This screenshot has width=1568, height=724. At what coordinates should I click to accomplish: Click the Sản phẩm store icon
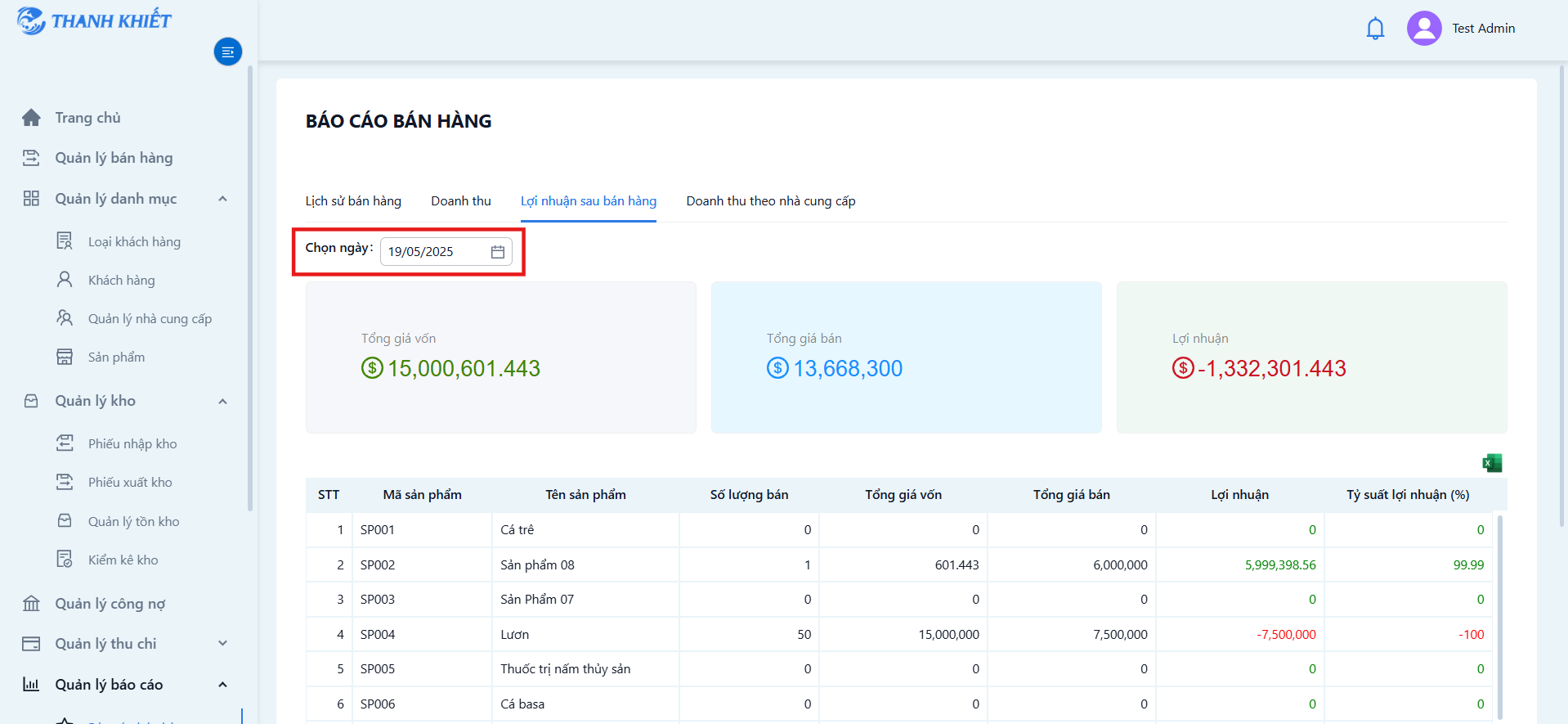tap(65, 357)
